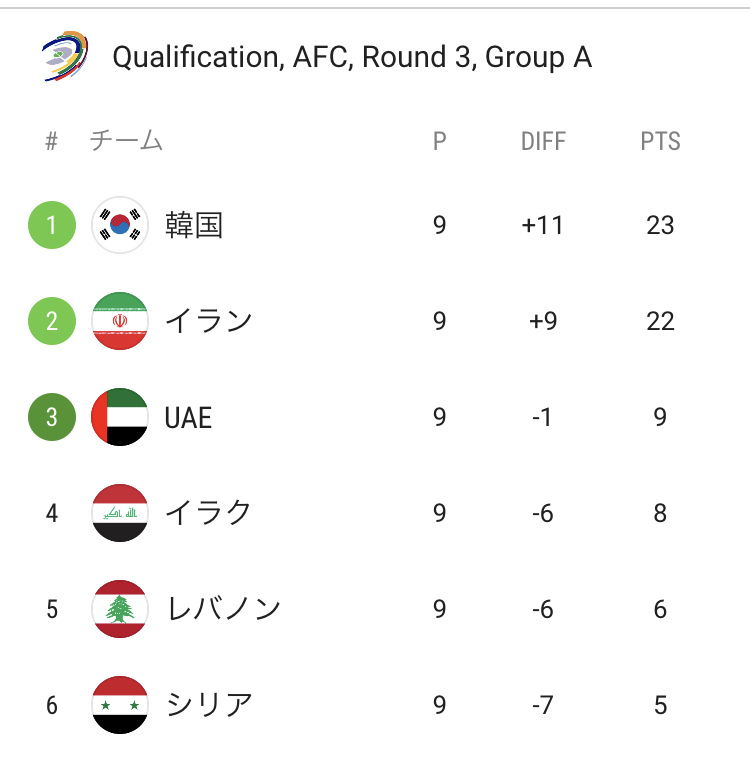Open the 韓国 team name
This screenshot has height=764, width=750.
pos(194,225)
